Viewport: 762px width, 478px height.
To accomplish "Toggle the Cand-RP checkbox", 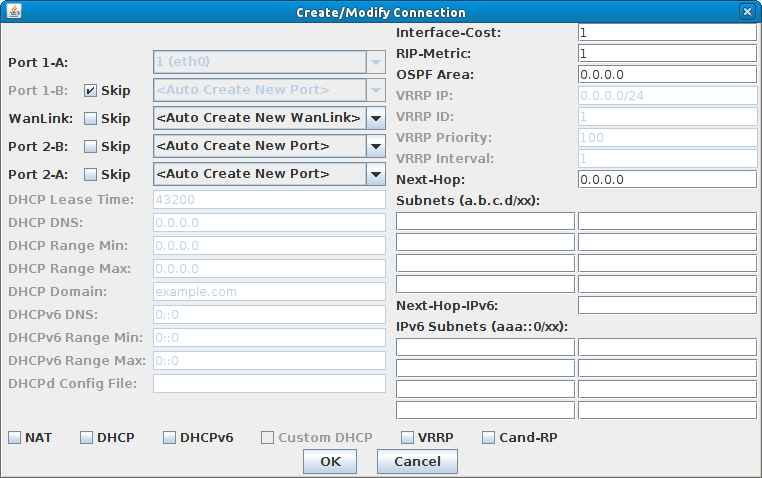I will [488, 438].
